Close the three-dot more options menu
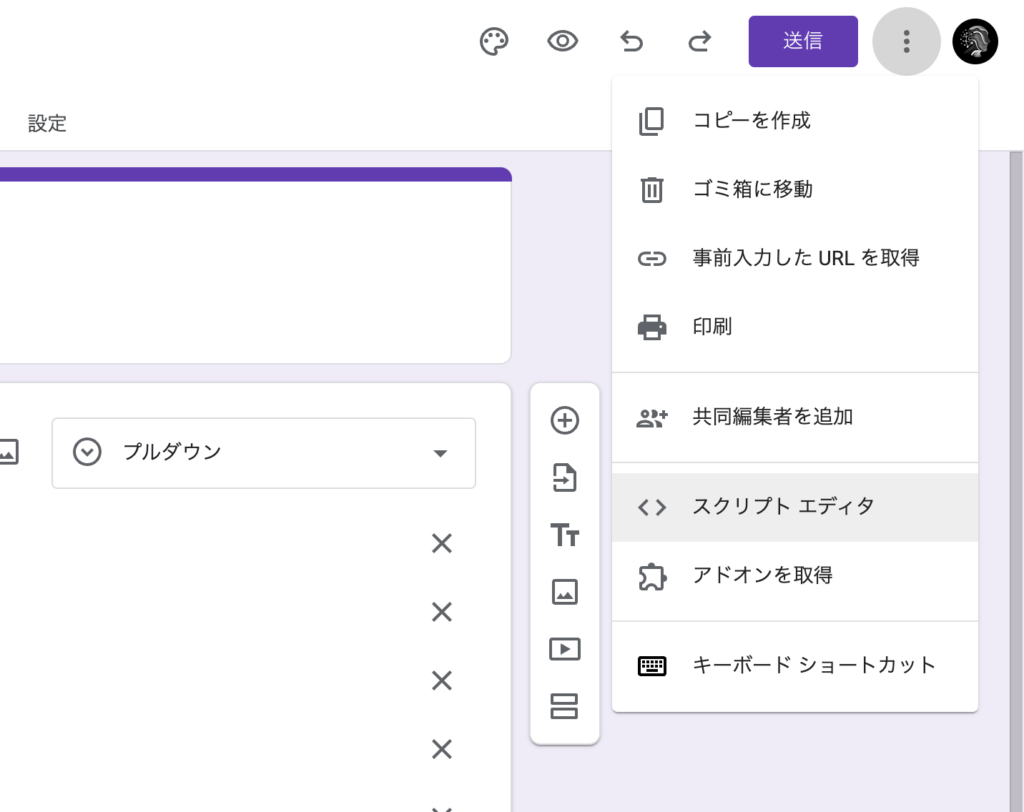This screenshot has width=1024, height=812. pos(906,41)
